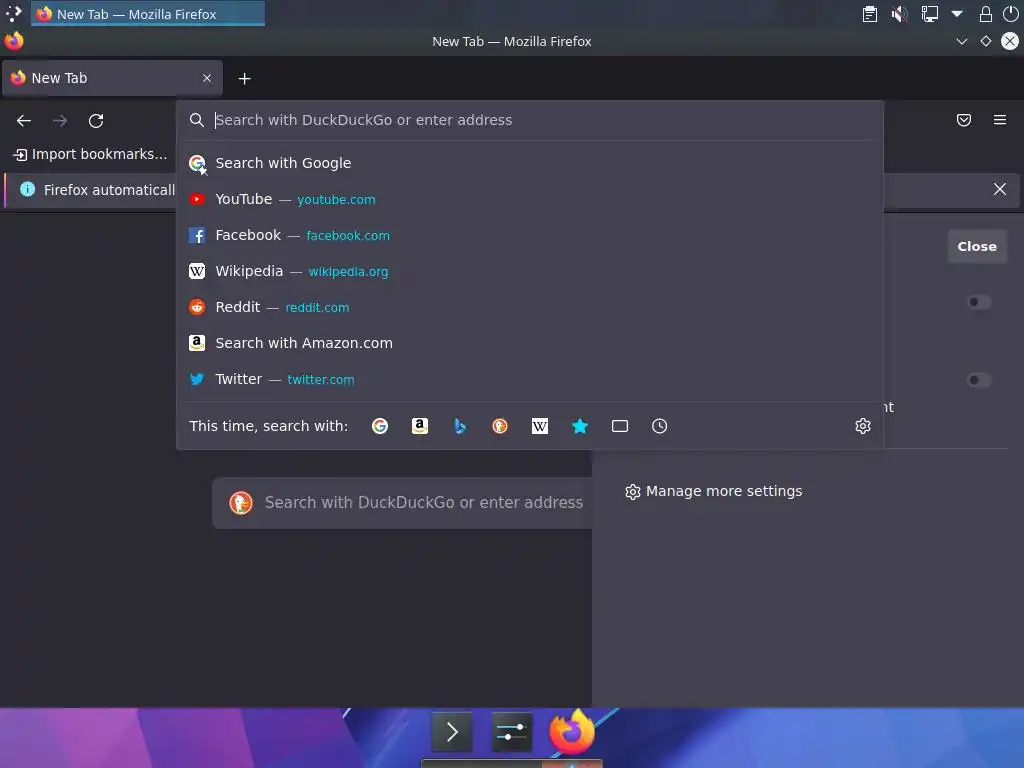Search this time with Wikipedia icon
The height and width of the screenshot is (768, 1024).
pos(540,426)
